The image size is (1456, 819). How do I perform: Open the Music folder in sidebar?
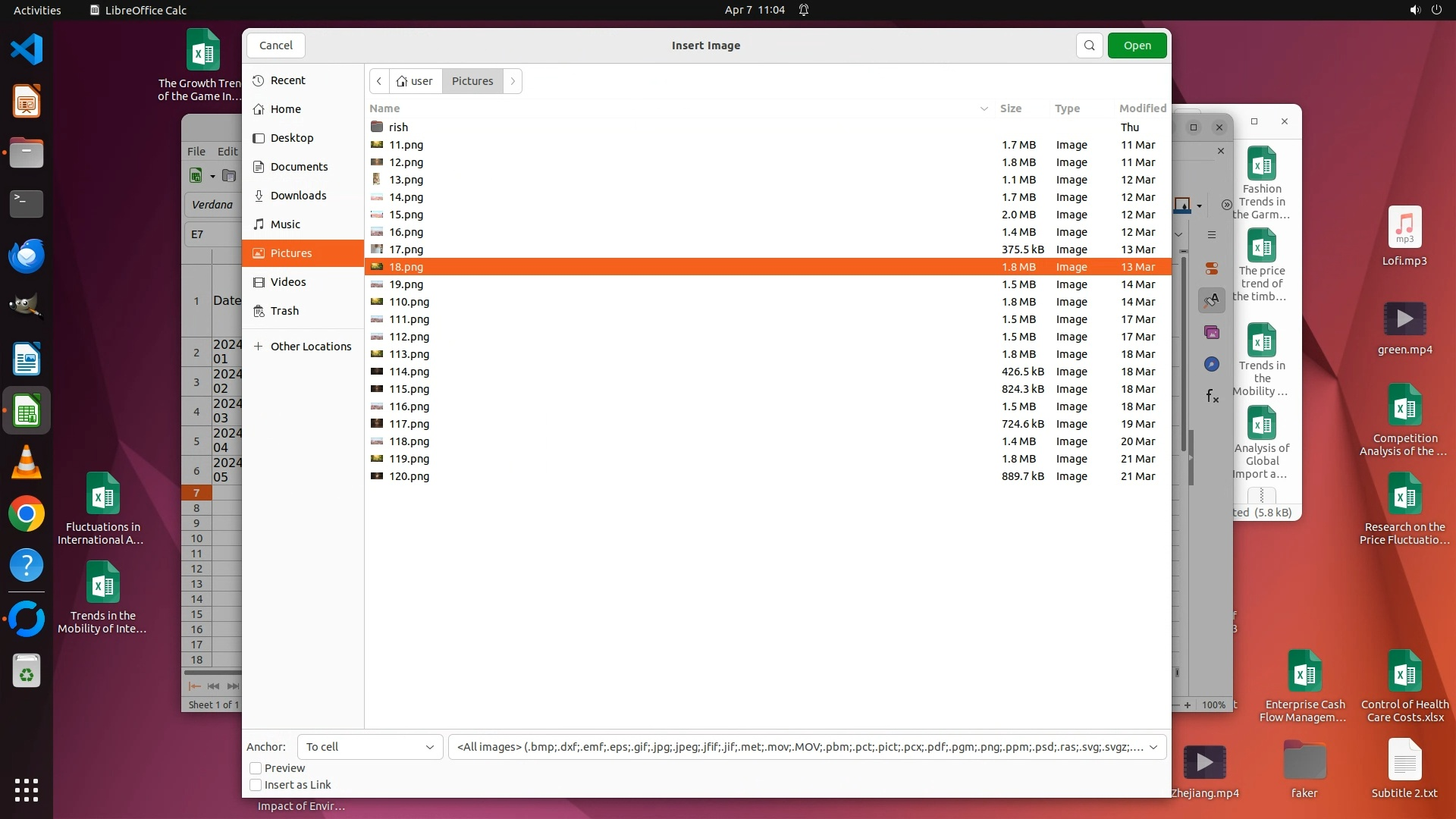point(285,224)
